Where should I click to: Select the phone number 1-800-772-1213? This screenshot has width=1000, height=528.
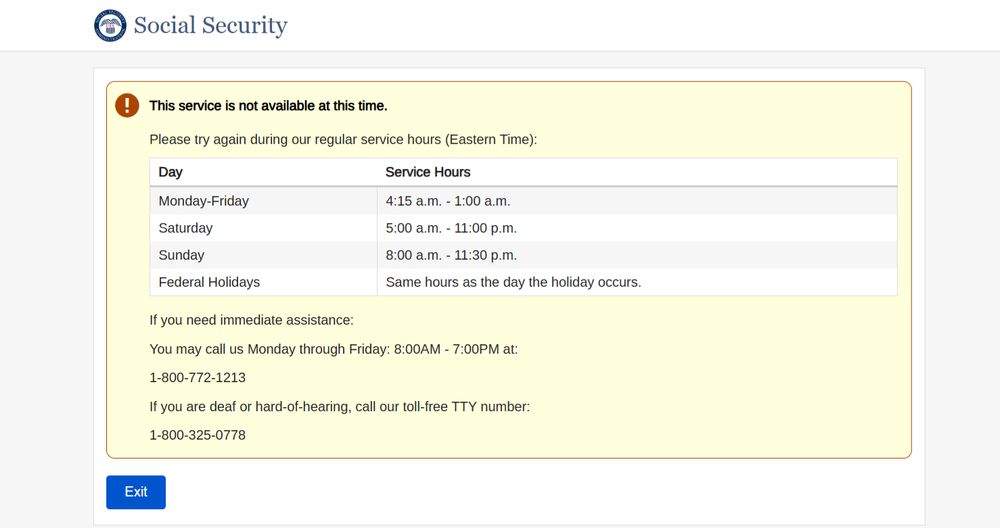198,378
